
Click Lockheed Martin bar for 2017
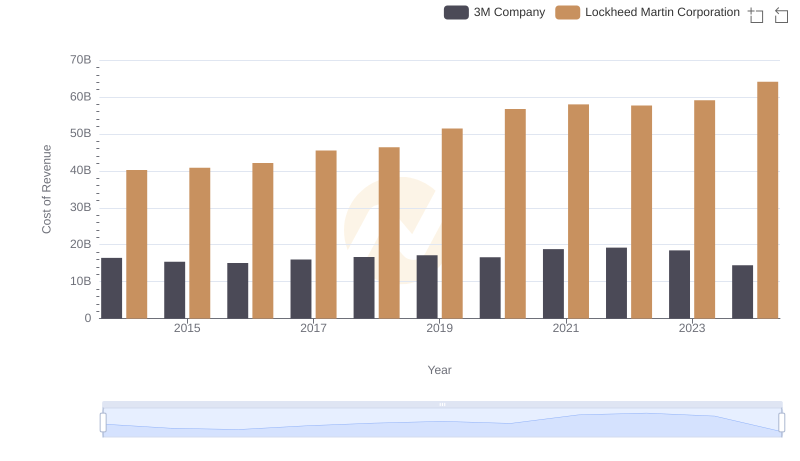[326, 234]
